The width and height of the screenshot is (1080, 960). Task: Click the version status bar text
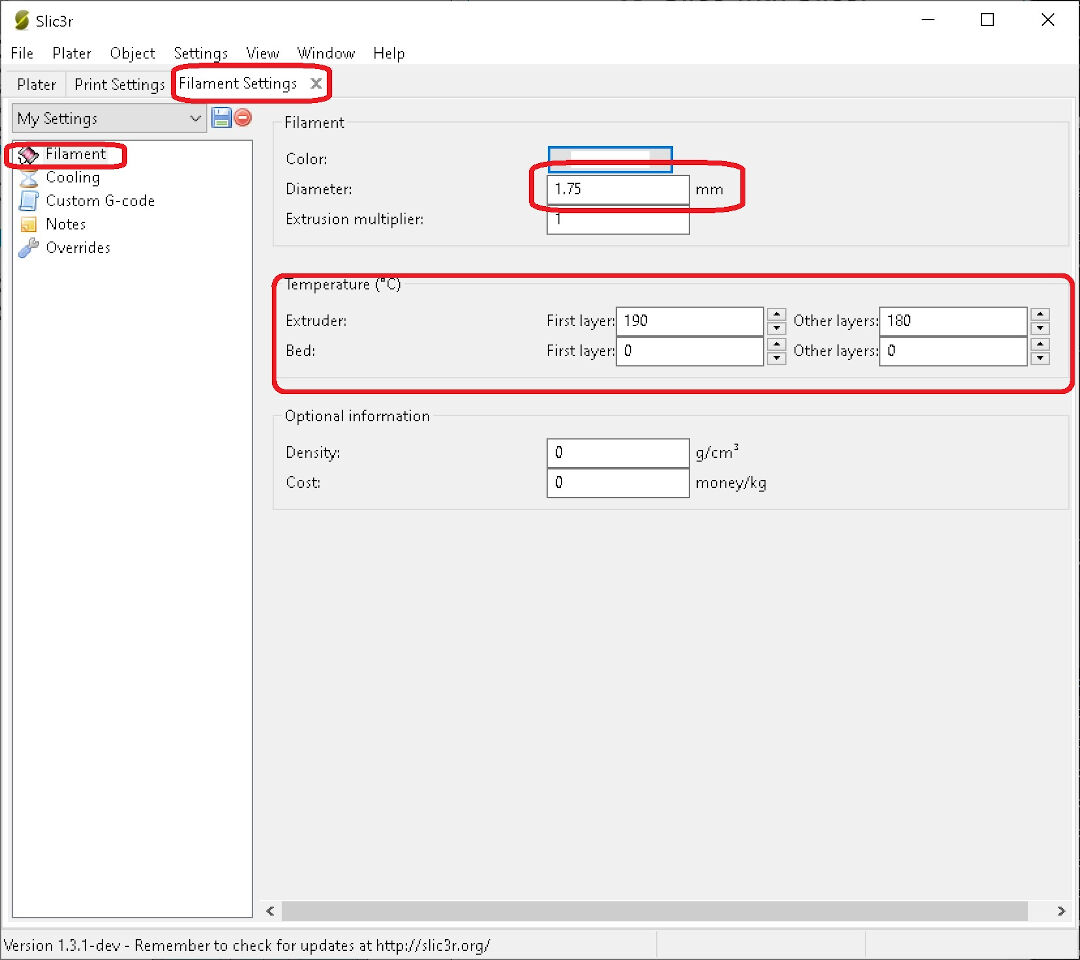pos(247,946)
